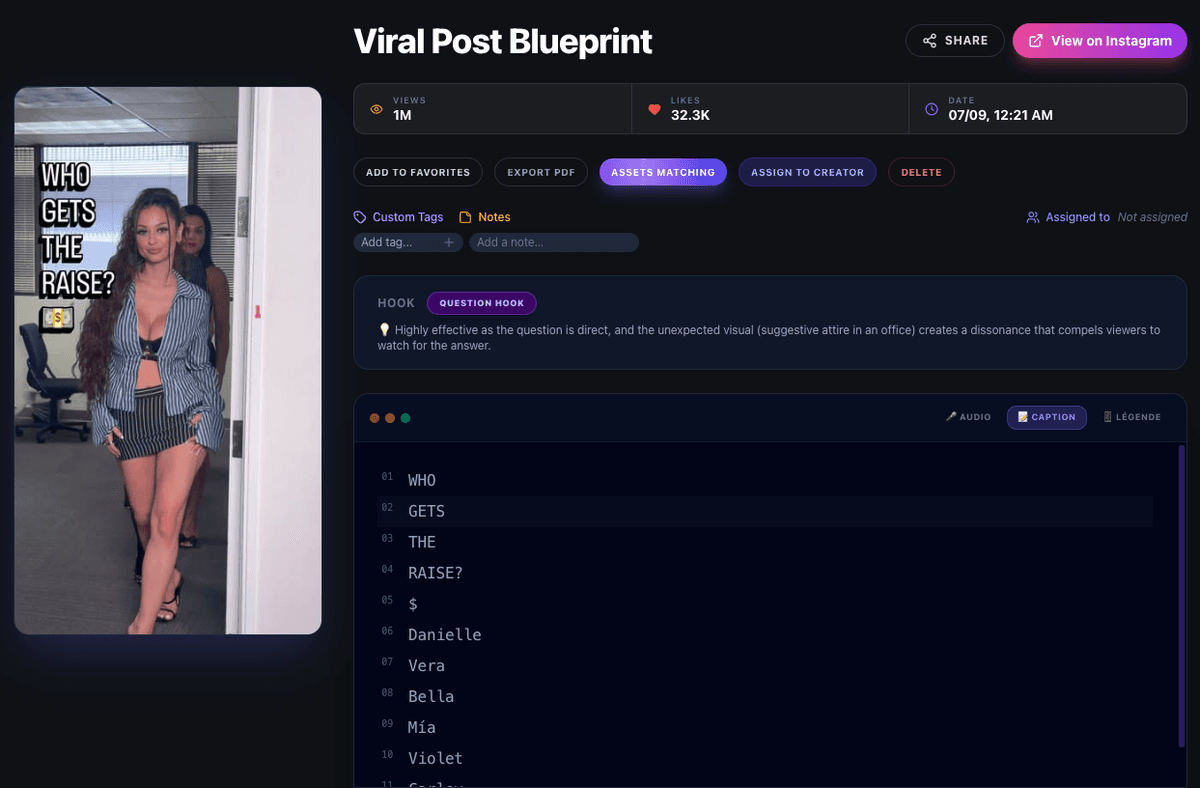Click the note page icon beside Notes

pyautogui.click(x=465, y=217)
